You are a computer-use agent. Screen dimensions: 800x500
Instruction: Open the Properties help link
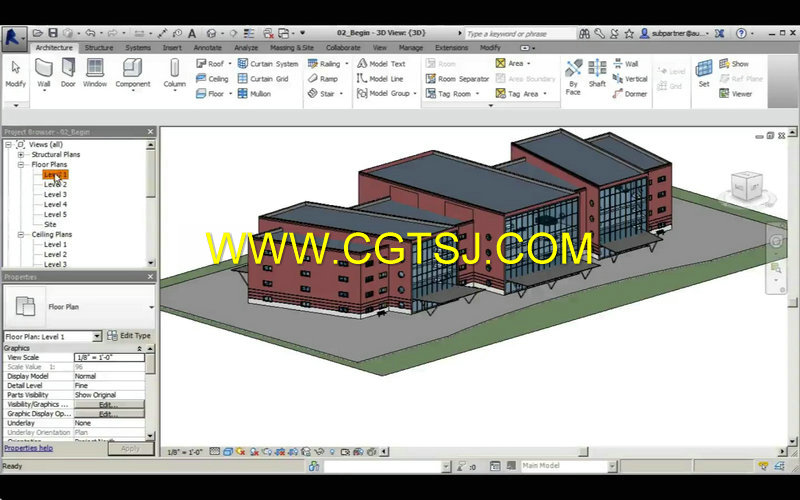pyautogui.click(x=29, y=448)
